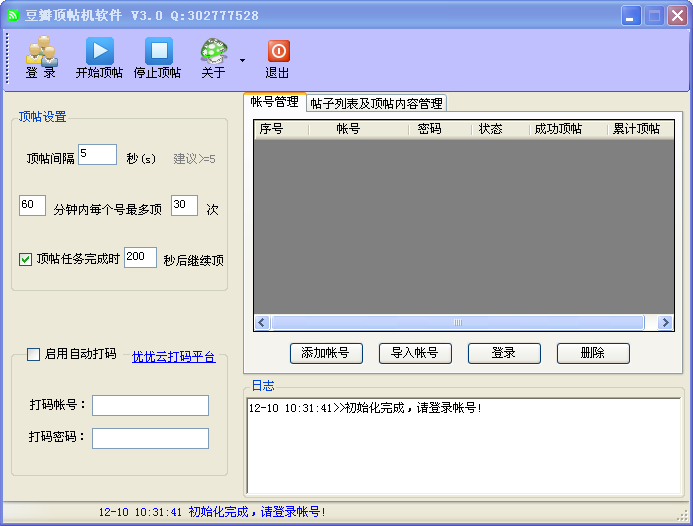Expand the dropdown arrow beside 关于

pos(242,60)
